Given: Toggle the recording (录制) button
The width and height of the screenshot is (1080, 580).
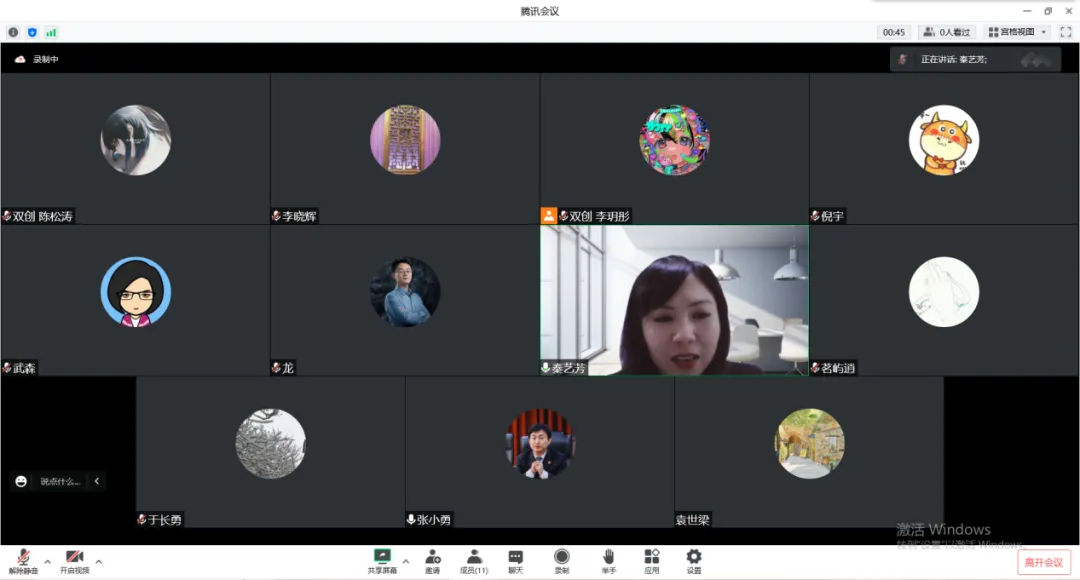Looking at the screenshot, I should pyautogui.click(x=561, y=560).
